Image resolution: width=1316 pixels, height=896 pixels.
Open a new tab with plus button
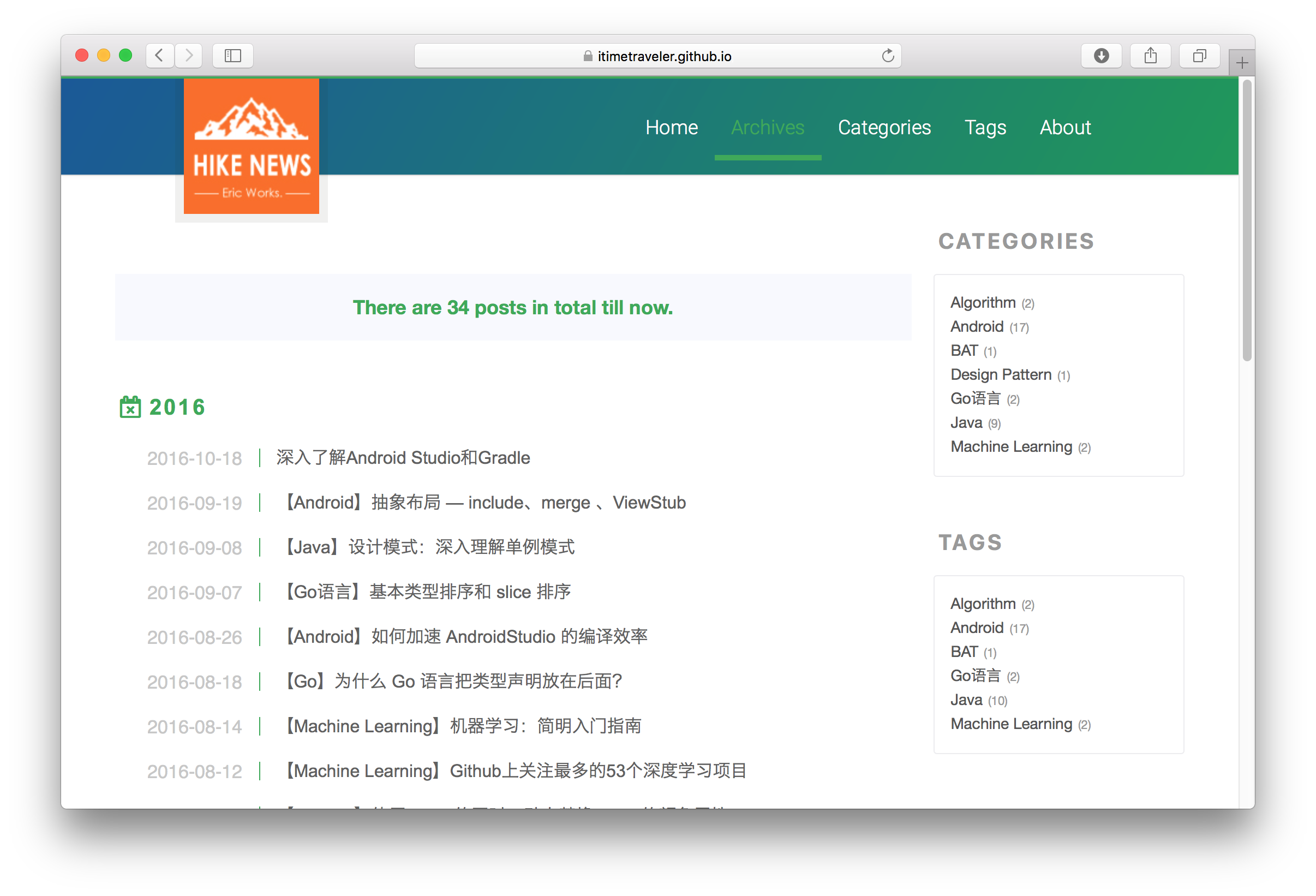pyautogui.click(x=1242, y=63)
